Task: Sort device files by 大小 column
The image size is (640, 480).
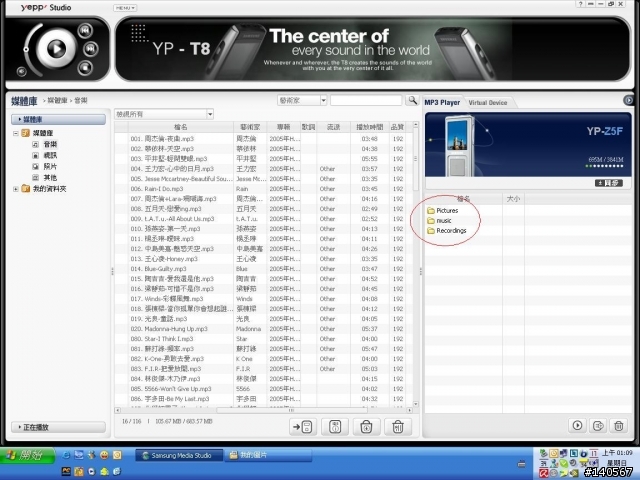Action: [x=513, y=199]
